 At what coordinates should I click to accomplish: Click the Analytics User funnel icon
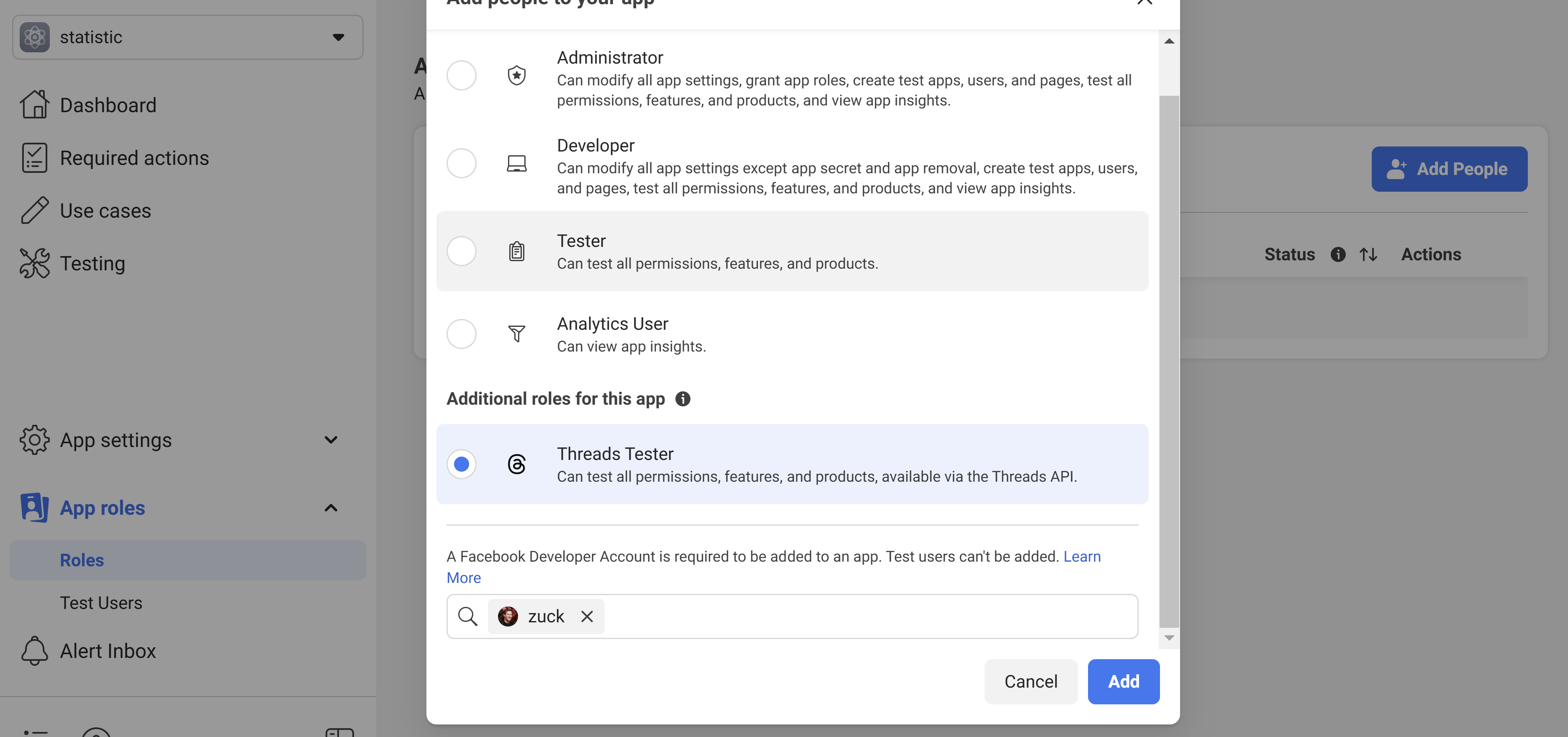click(x=517, y=334)
